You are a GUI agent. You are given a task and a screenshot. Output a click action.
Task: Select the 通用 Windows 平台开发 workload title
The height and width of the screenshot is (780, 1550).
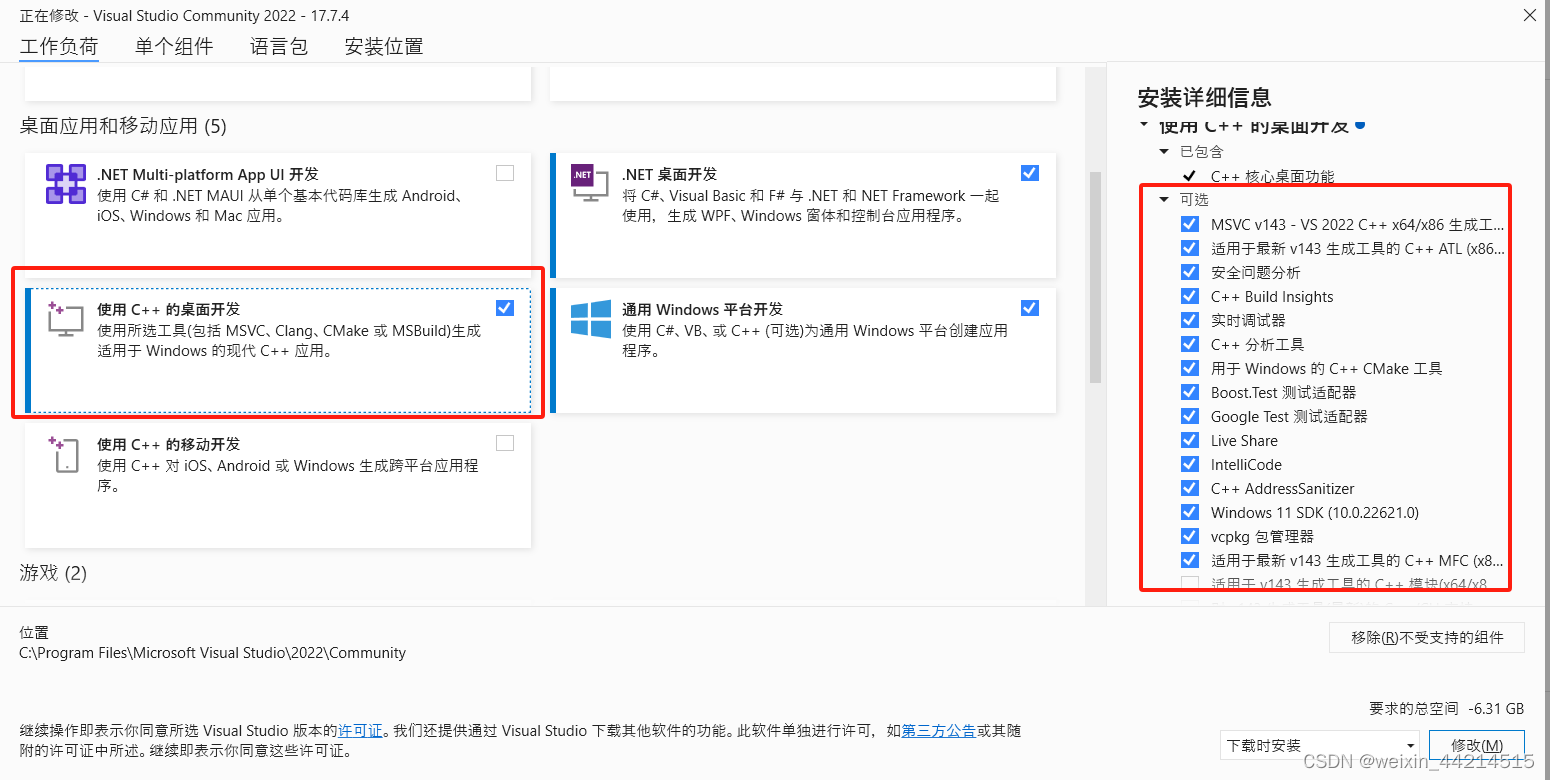[702, 309]
